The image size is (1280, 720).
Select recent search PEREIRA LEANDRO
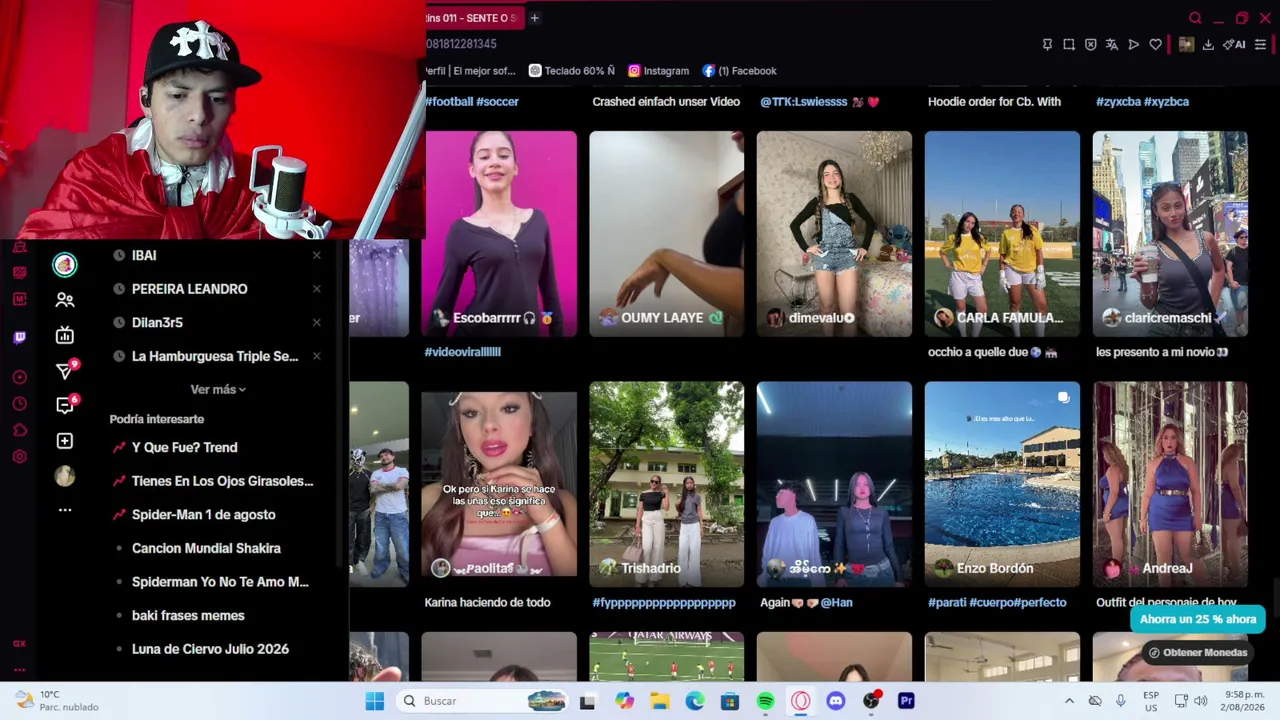tap(189, 289)
